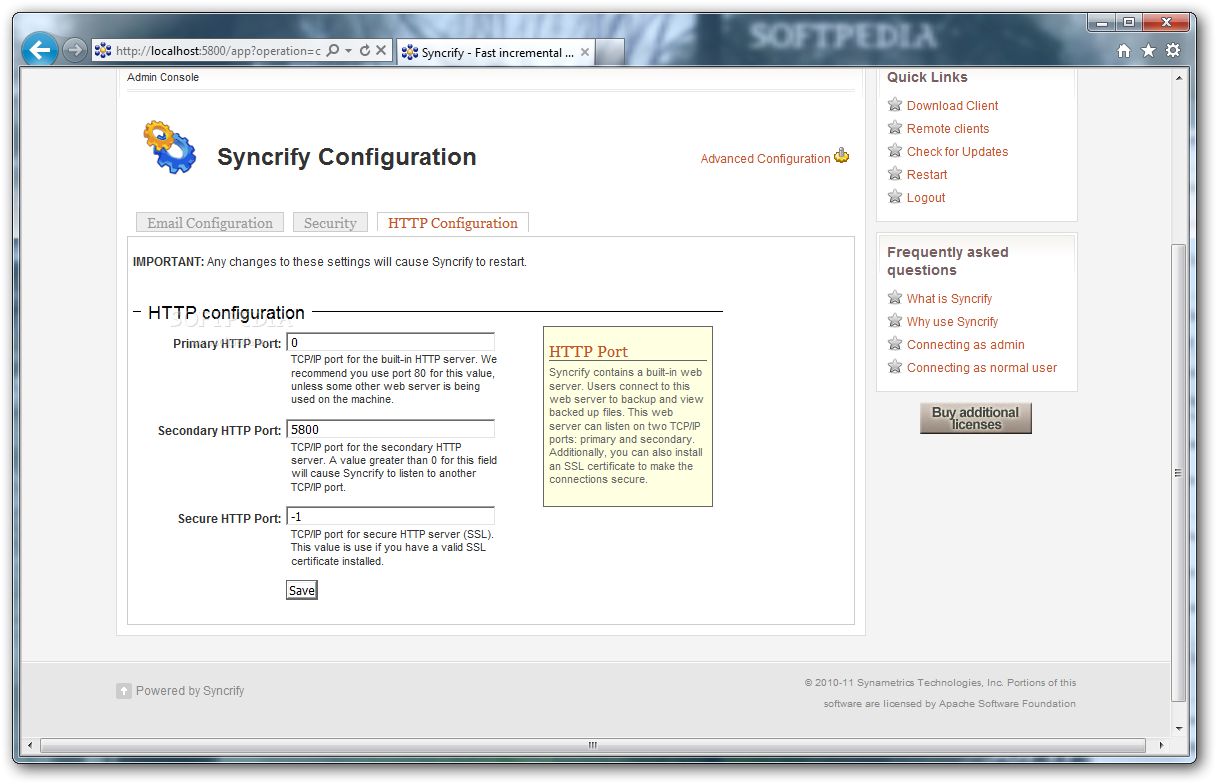Click the star icon beside Restart
The width and height of the screenshot is (1217, 784).
(x=895, y=173)
